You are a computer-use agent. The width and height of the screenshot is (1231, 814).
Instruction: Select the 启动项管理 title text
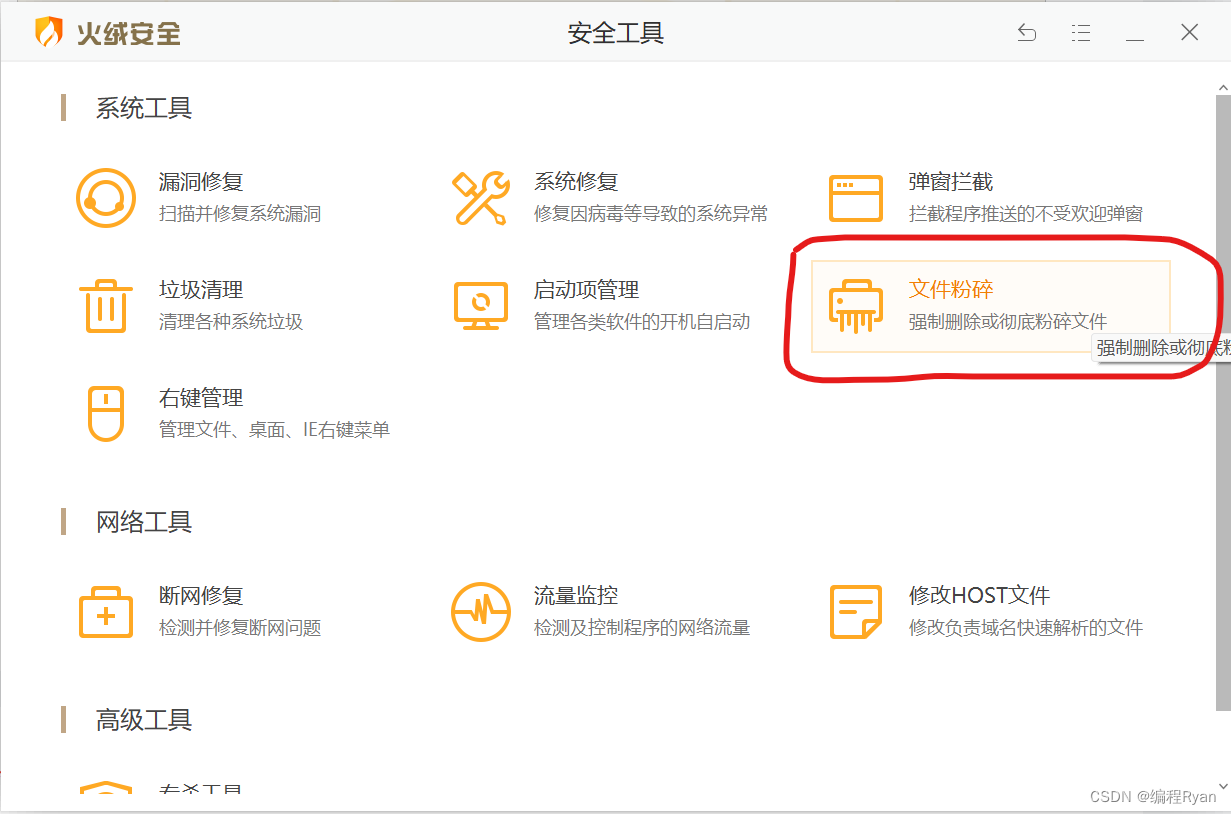586,290
